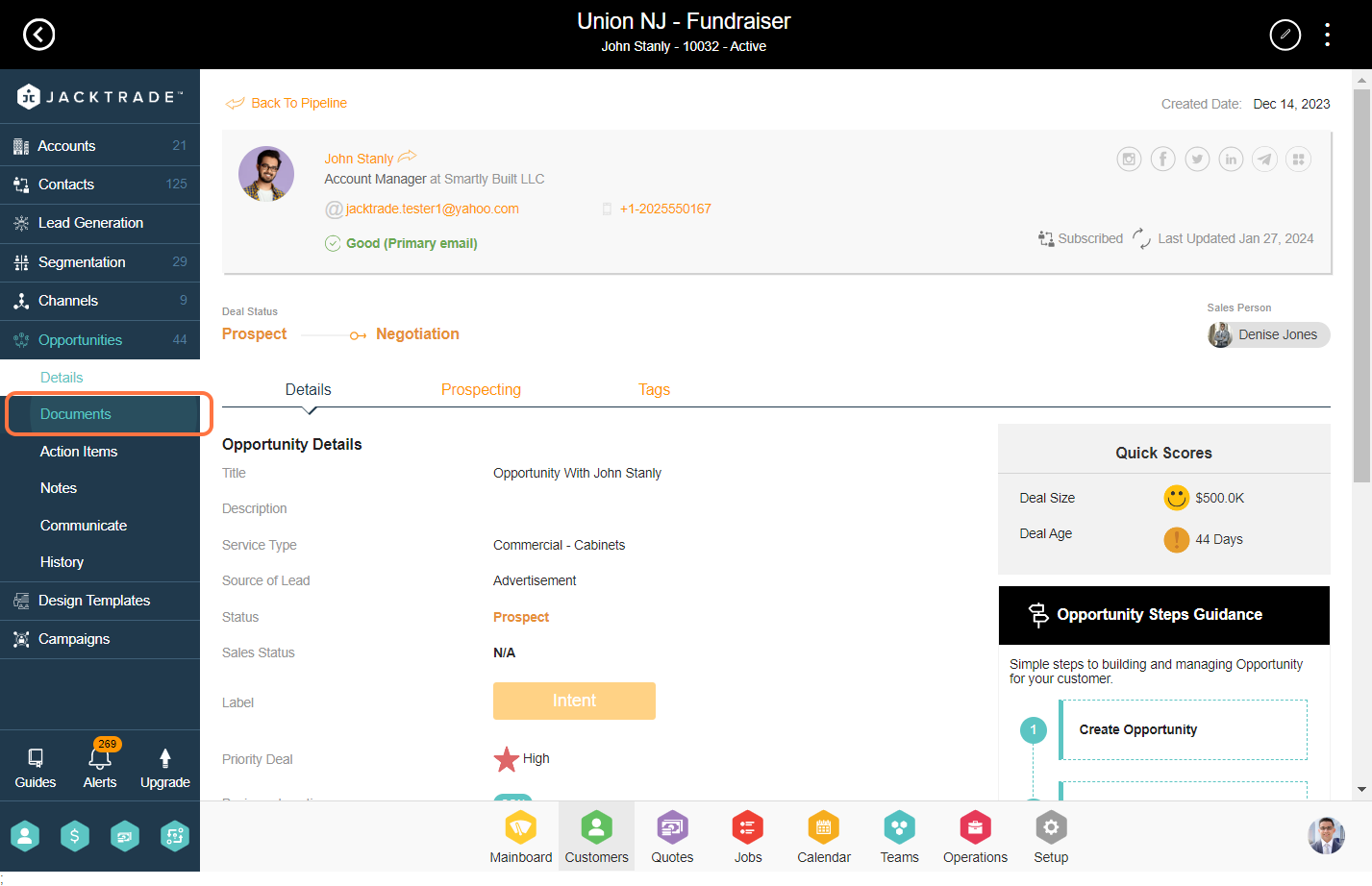Open the Guides icon
The image size is (1372, 886).
click(x=36, y=768)
